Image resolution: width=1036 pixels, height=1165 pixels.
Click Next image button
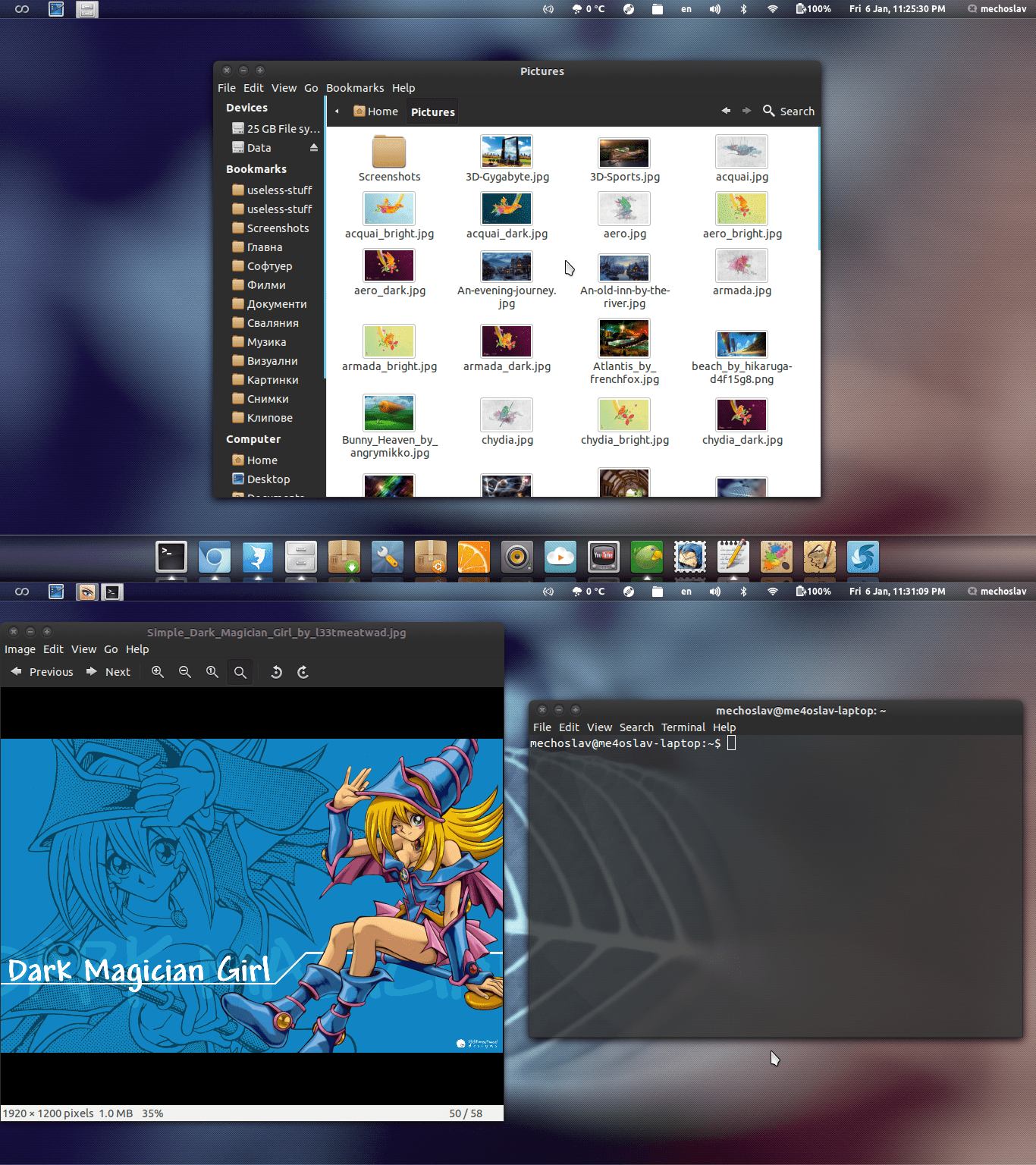click(x=108, y=672)
